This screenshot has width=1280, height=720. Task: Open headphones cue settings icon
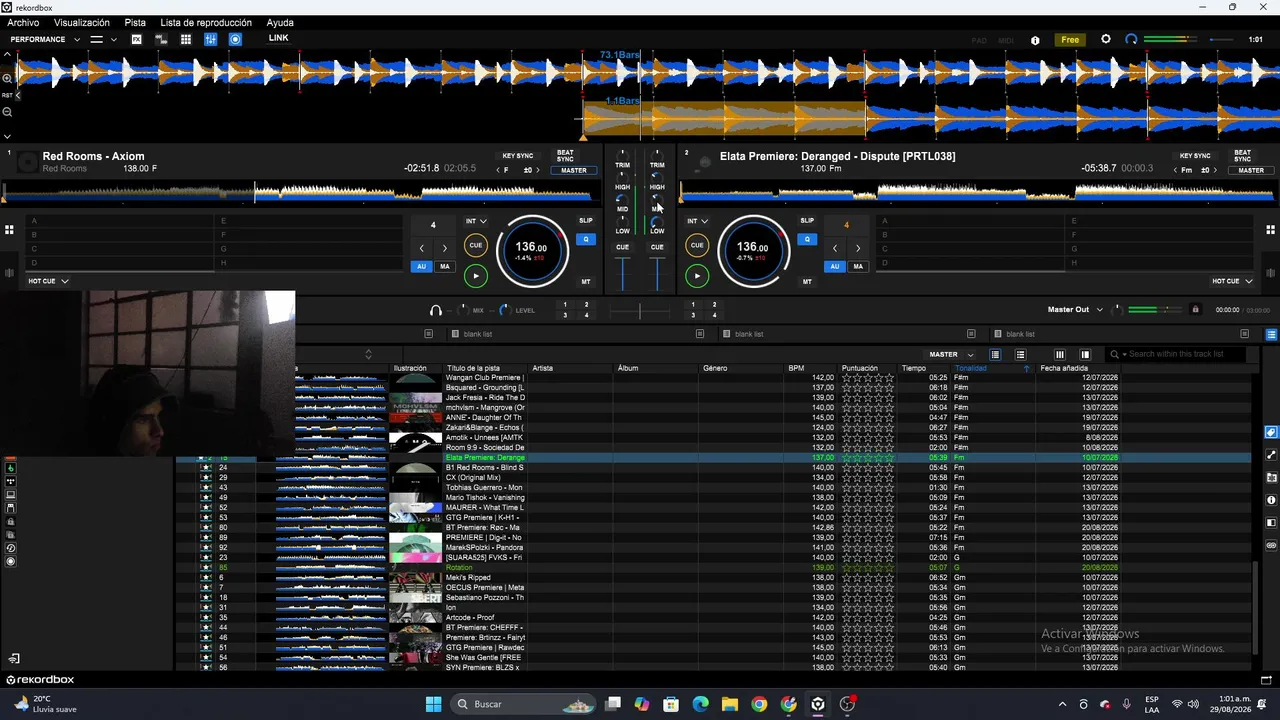pyautogui.click(x=436, y=310)
